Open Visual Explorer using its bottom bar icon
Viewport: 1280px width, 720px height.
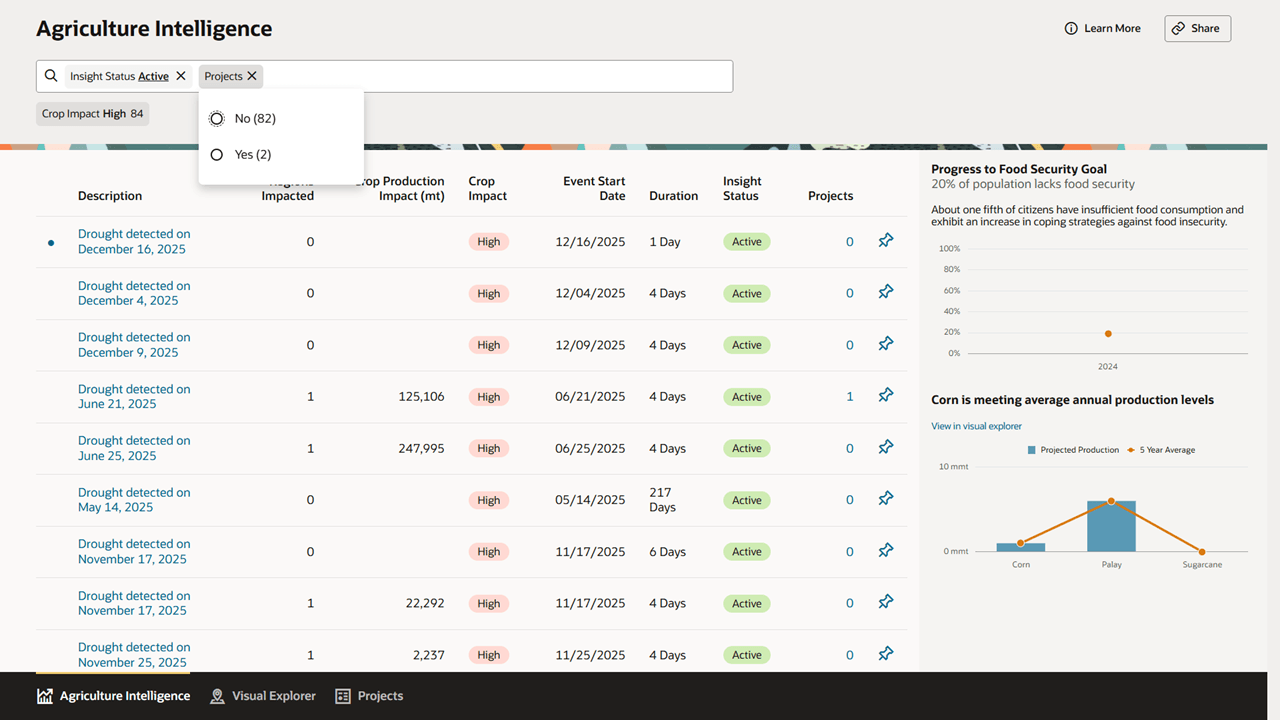point(217,695)
